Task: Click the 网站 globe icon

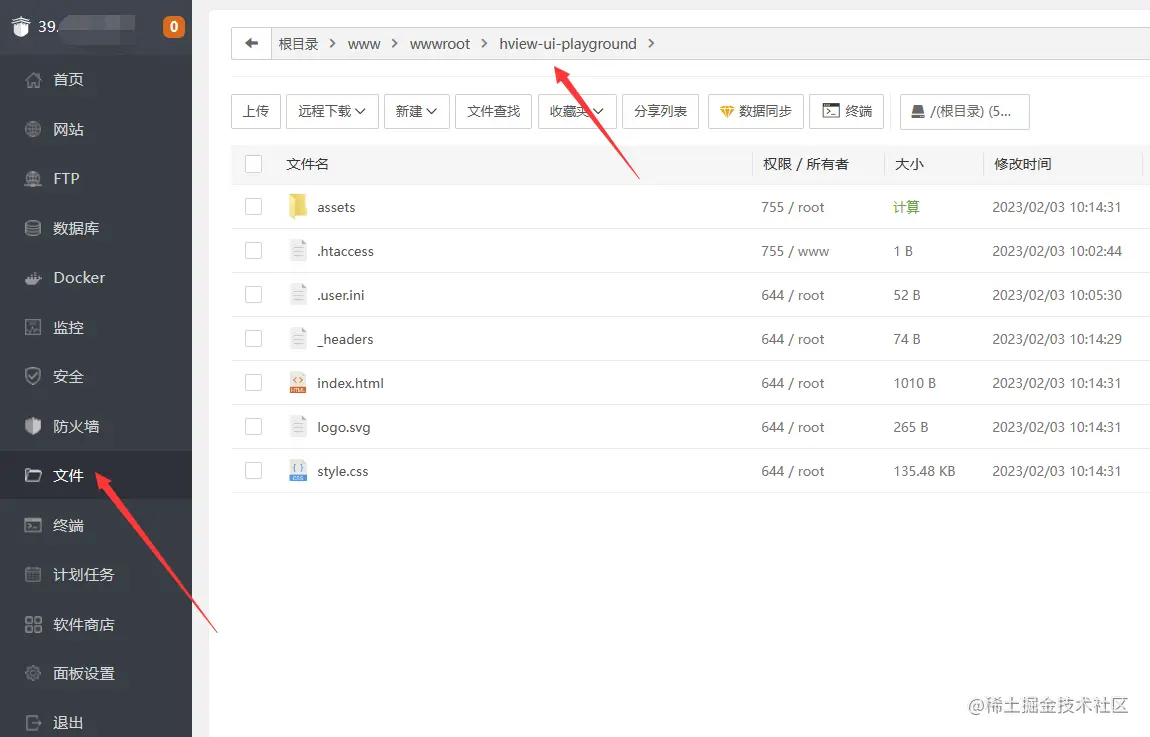Action: coord(33,129)
